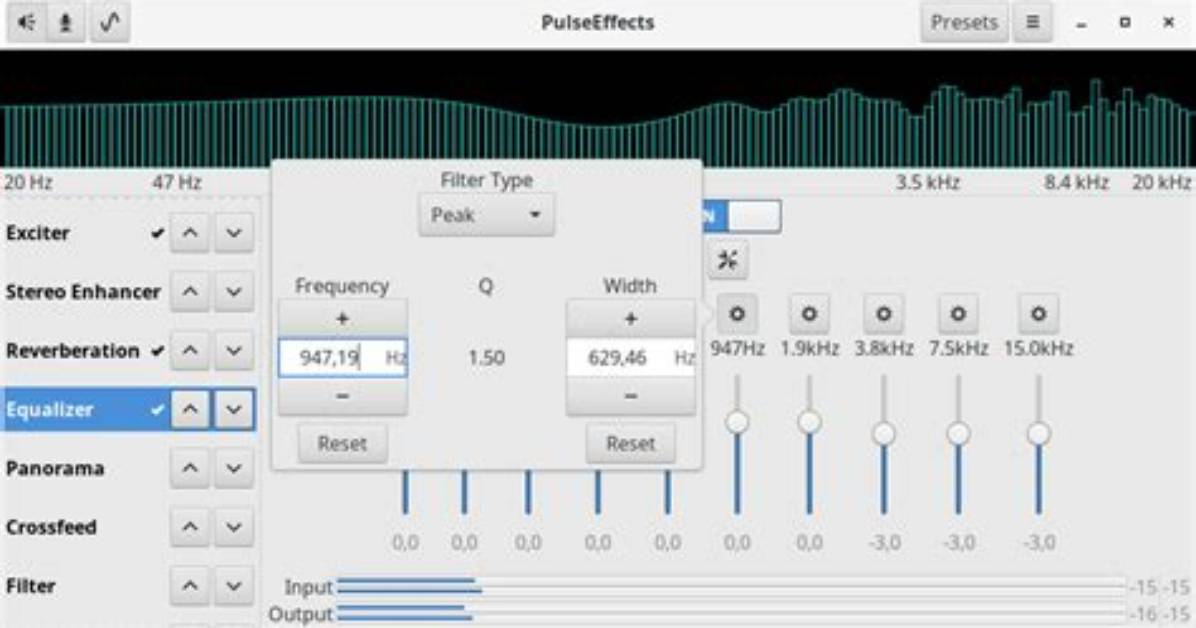This screenshot has width=1196, height=628.
Task: Open the Presets menu
Action: coord(964,22)
